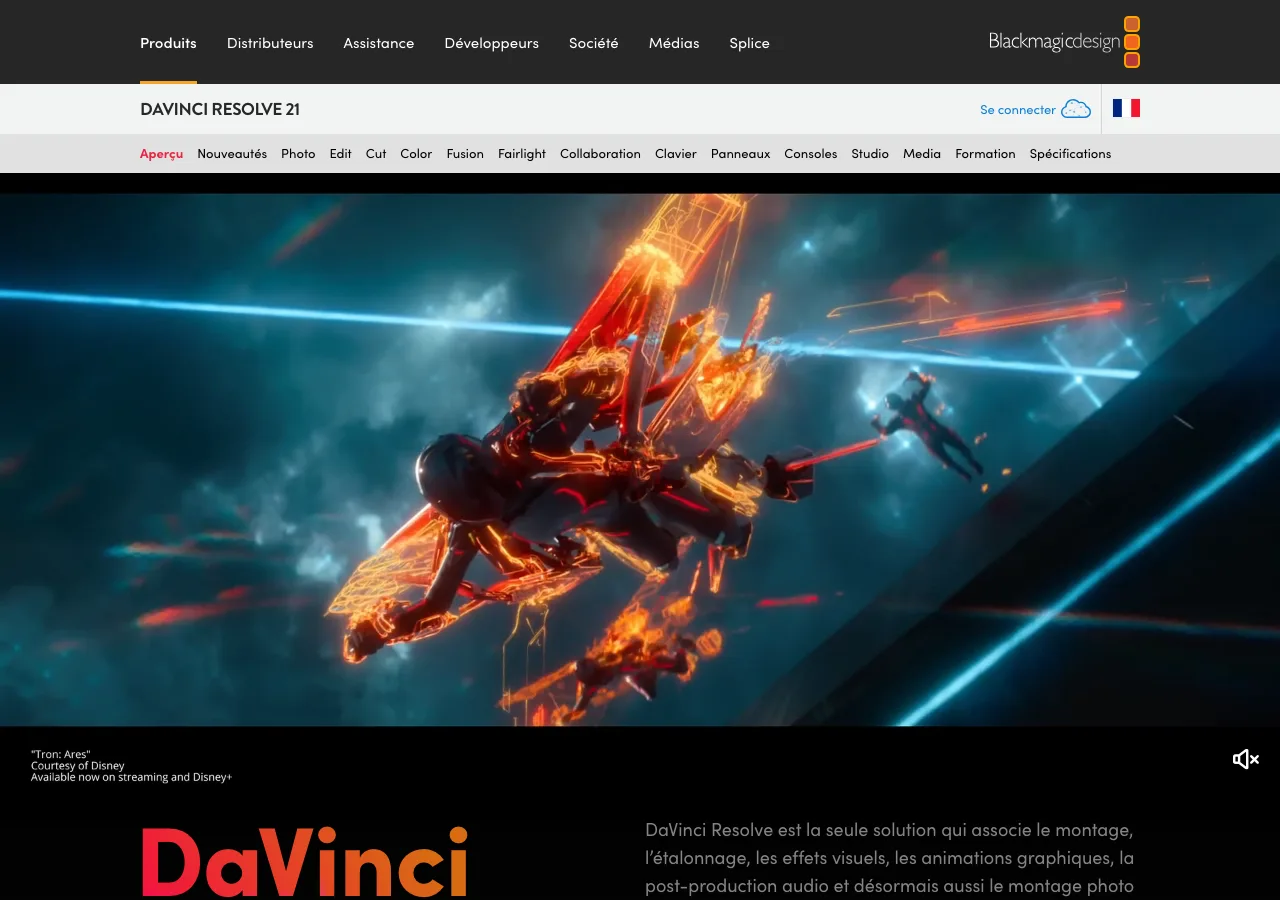
Task: Open the Studio tab
Action: [x=870, y=154]
